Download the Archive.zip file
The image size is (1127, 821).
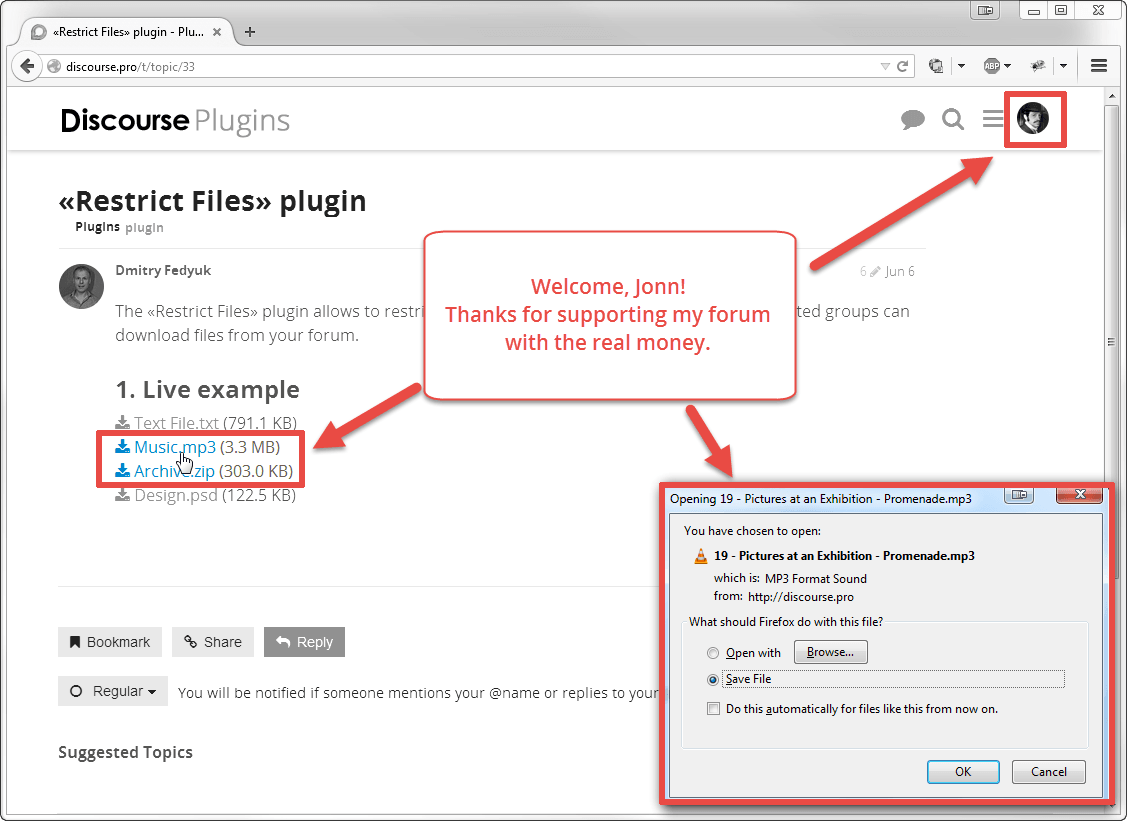point(174,472)
